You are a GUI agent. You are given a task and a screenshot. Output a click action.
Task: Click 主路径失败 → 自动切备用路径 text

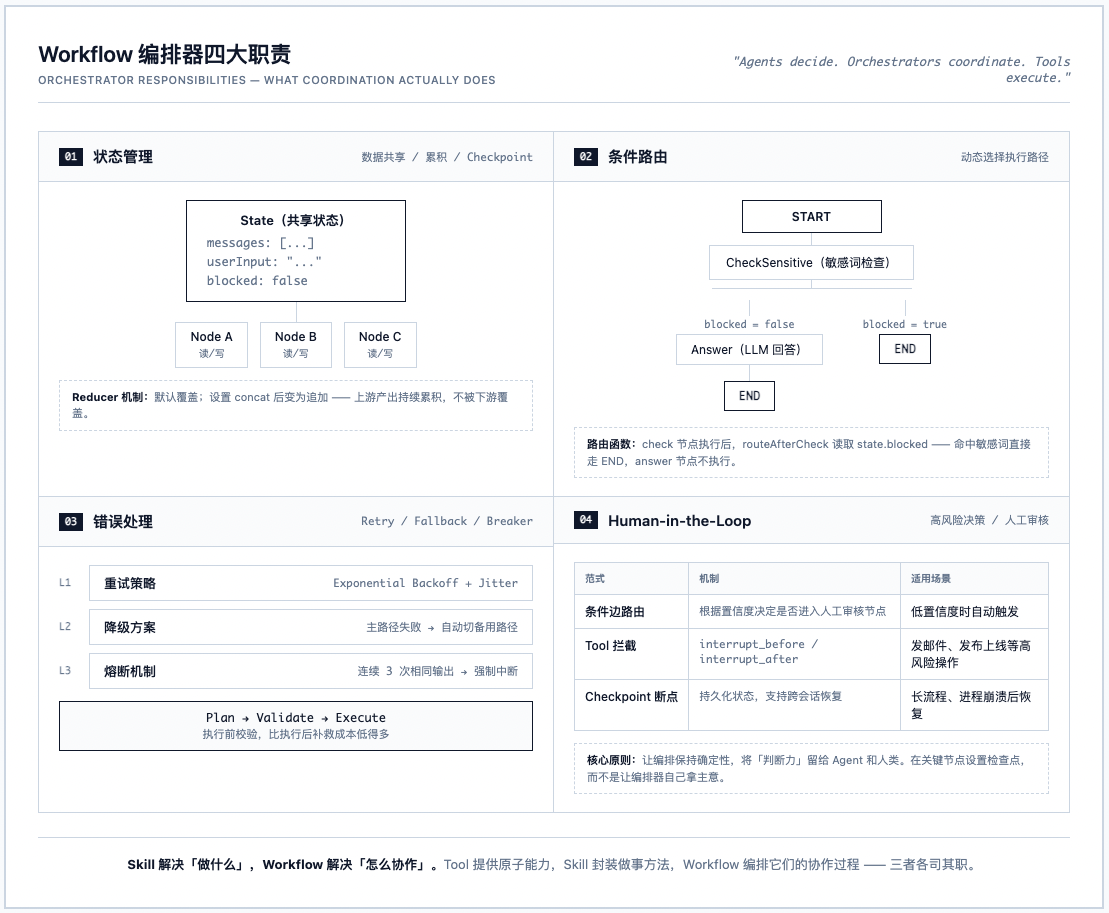tap(441, 627)
